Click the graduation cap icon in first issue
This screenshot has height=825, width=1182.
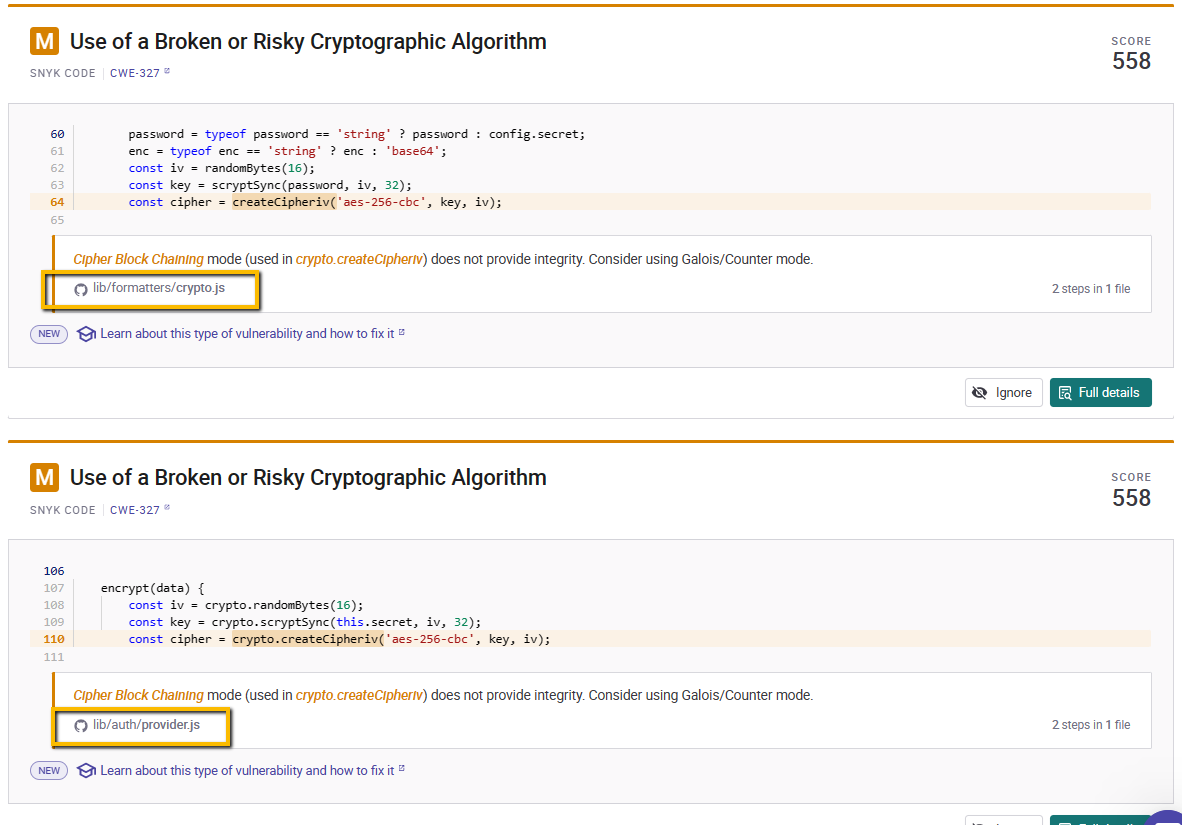pyautogui.click(x=87, y=334)
